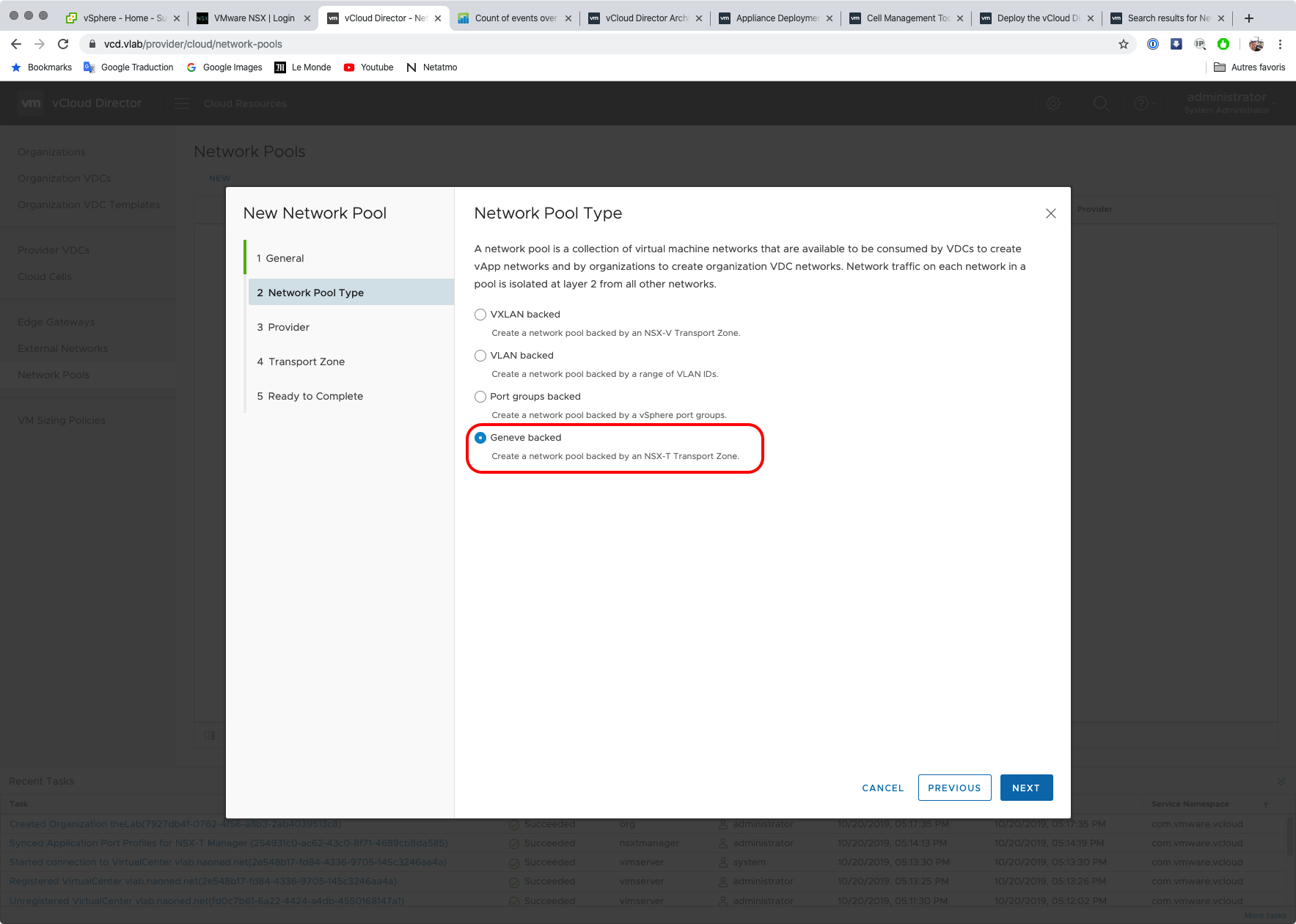
Task: Open the Chrome three-dot menu
Action: 1280,44
